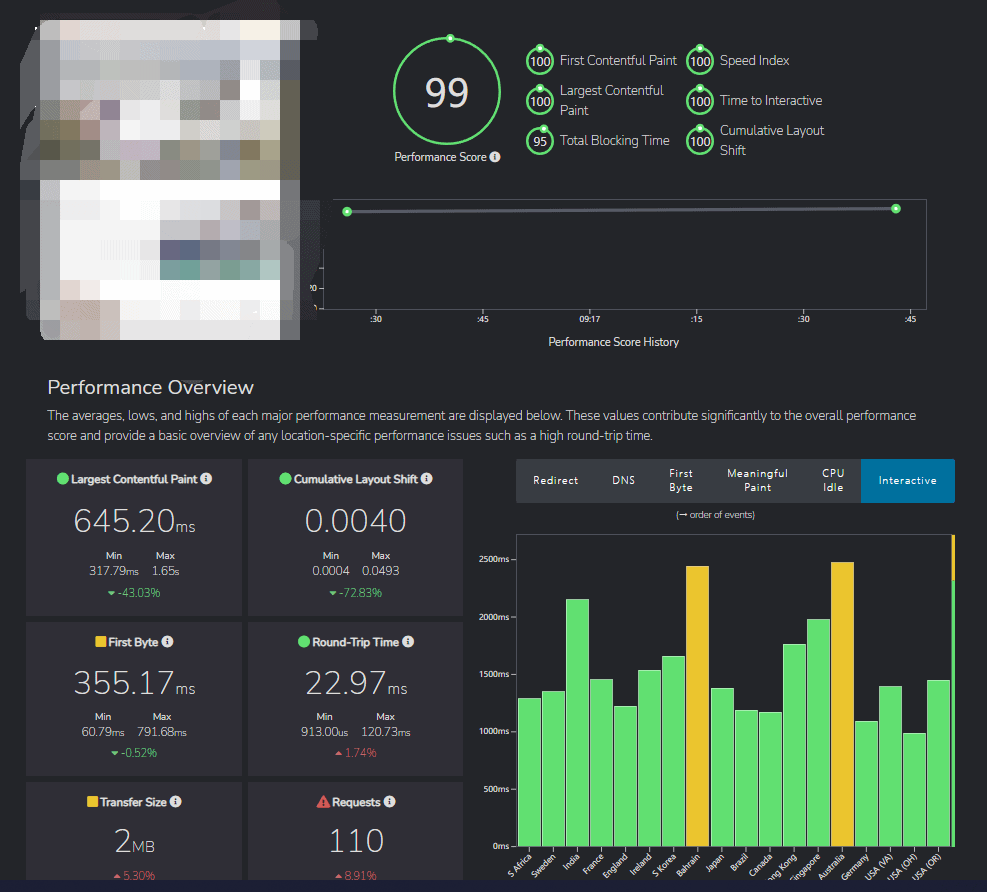987x892 pixels.
Task: Click the Requests warning triangle icon
Action: [323, 802]
